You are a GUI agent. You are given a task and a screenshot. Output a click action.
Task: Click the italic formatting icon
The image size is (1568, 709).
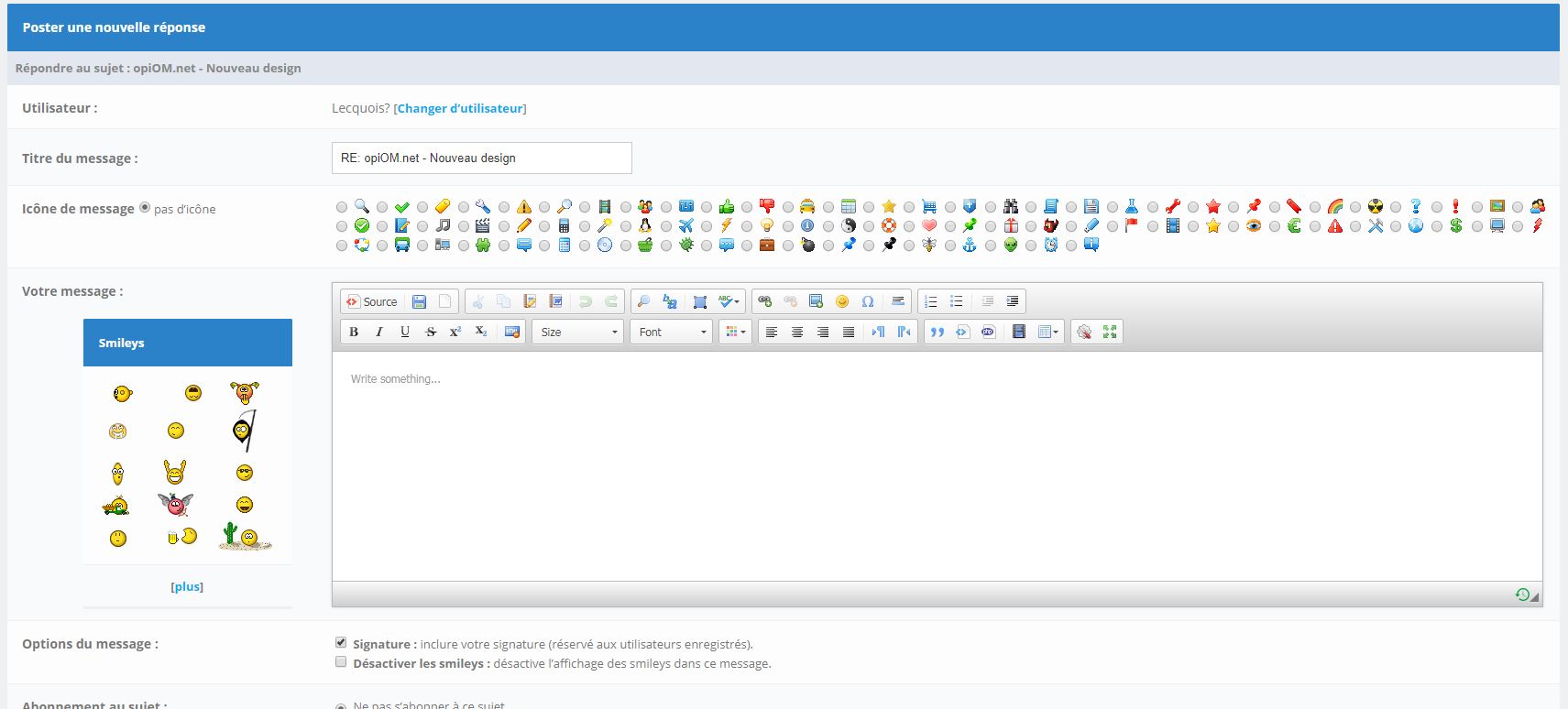(379, 332)
